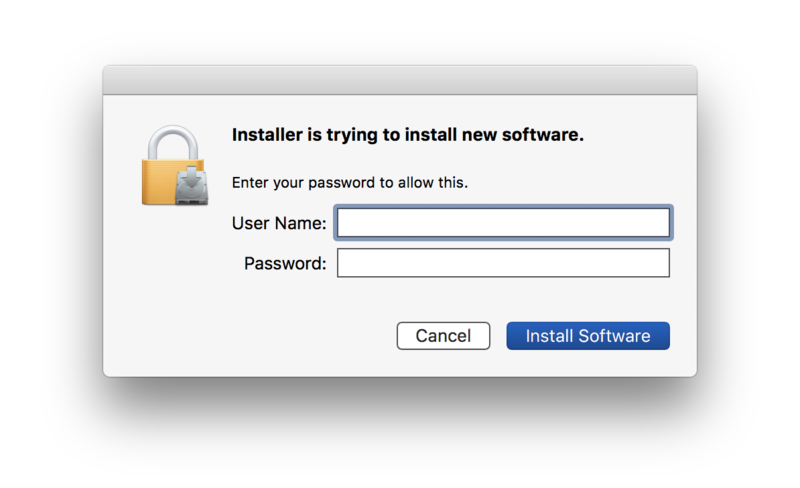Click the "Password:" label
The image size is (800, 488).
285,264
